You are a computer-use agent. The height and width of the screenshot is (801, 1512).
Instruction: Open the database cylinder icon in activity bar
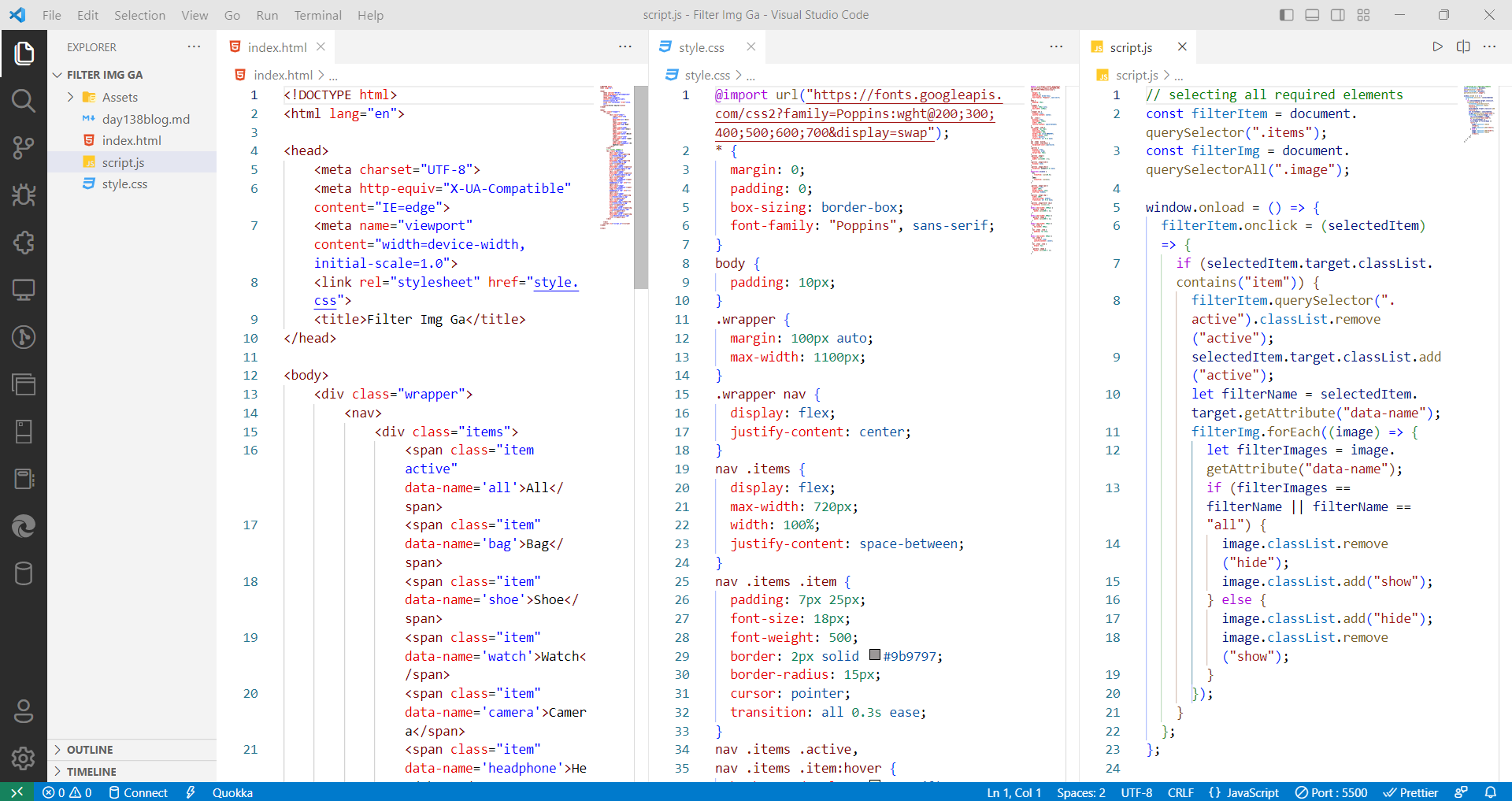point(24,573)
